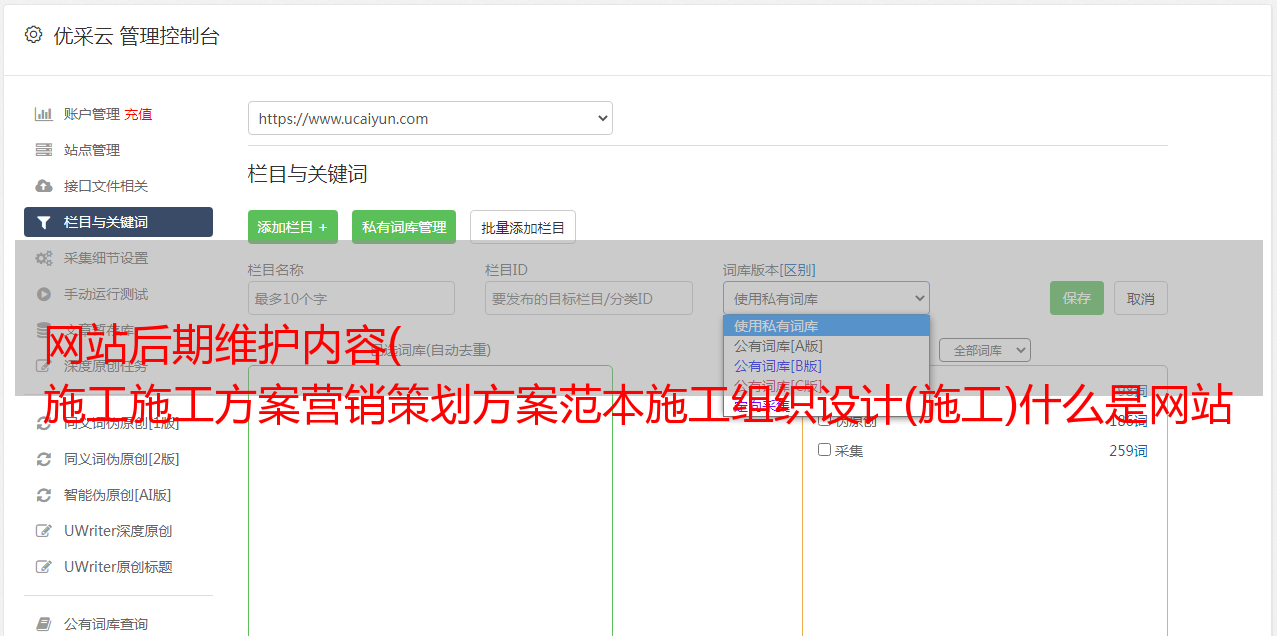Click the cloud upload icon for 接口文件相关
The height and width of the screenshot is (636, 1277).
point(44,186)
